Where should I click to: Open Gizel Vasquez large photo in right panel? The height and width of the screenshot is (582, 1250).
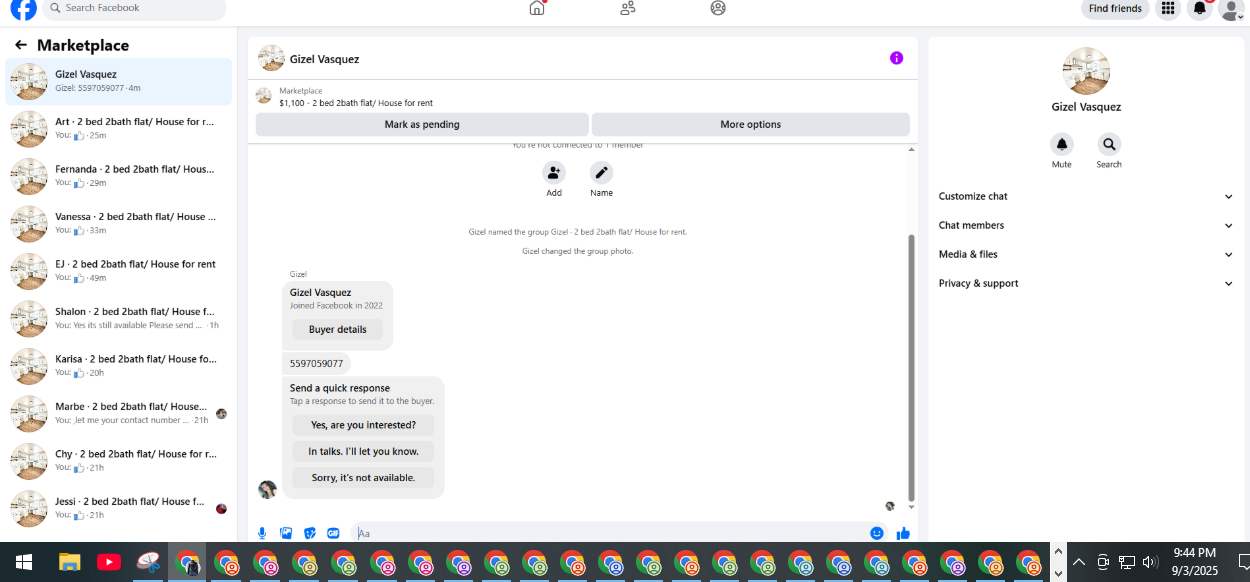1085,72
